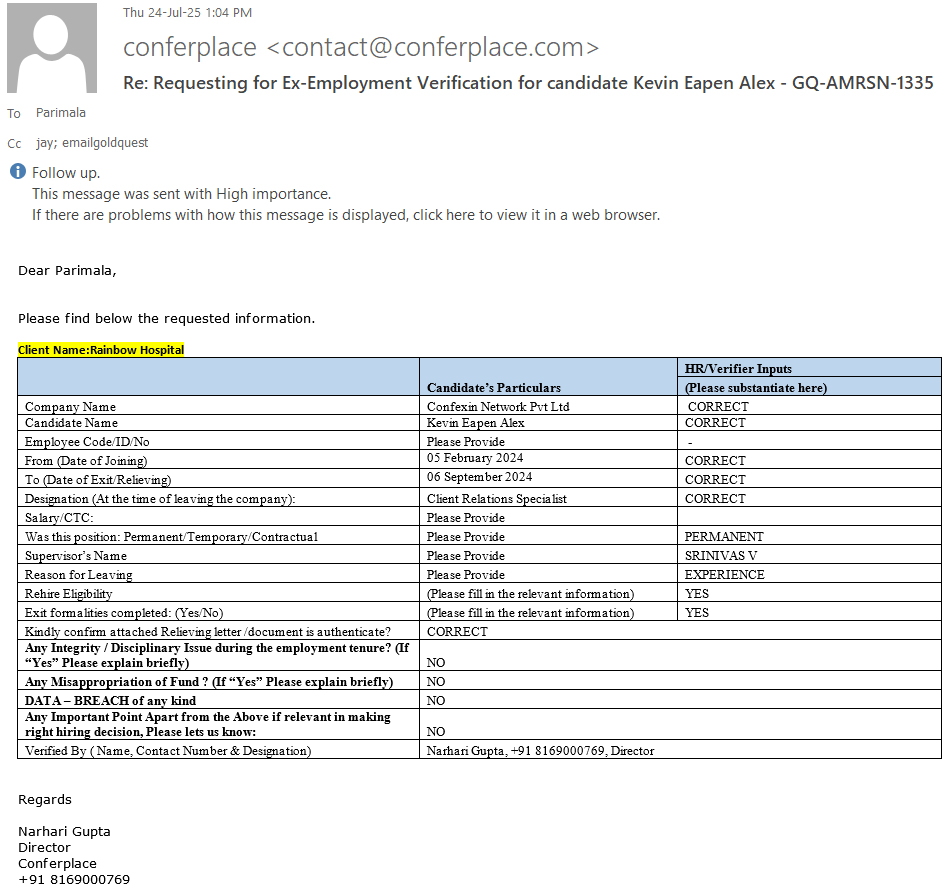This screenshot has height=888, width=952.
Task: Click the PERMANENT position type cell
Action: click(724, 537)
